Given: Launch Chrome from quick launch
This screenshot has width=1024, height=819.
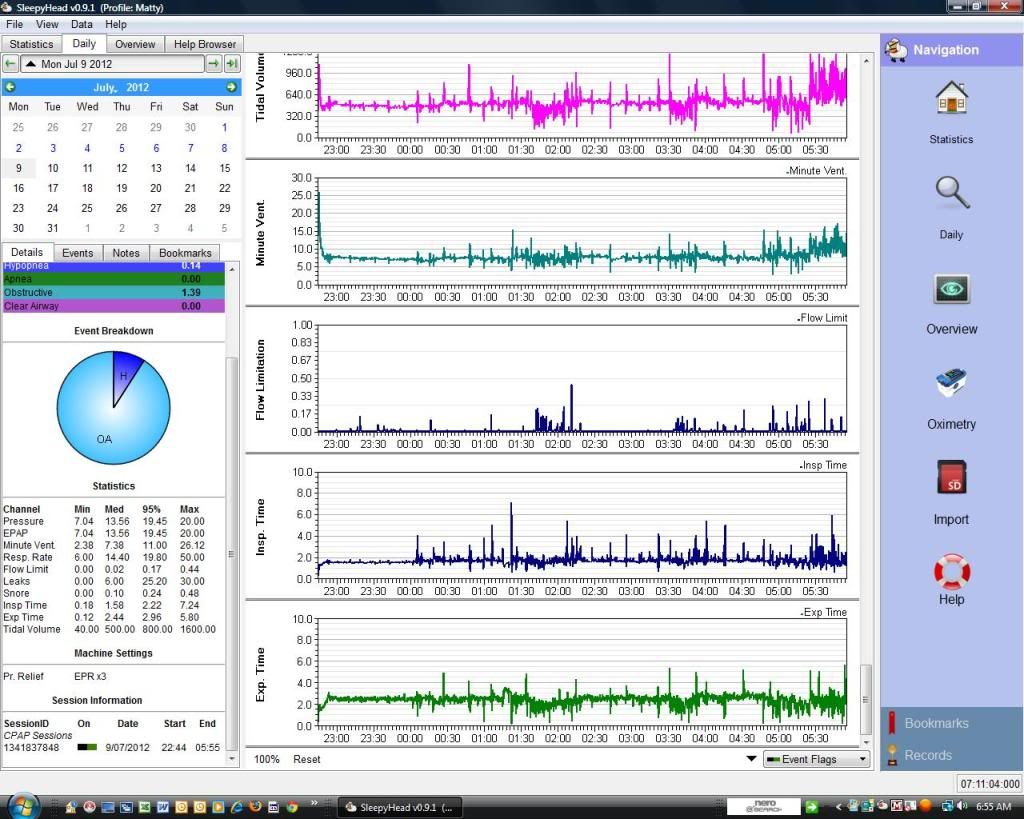Looking at the screenshot, I should click(x=292, y=807).
